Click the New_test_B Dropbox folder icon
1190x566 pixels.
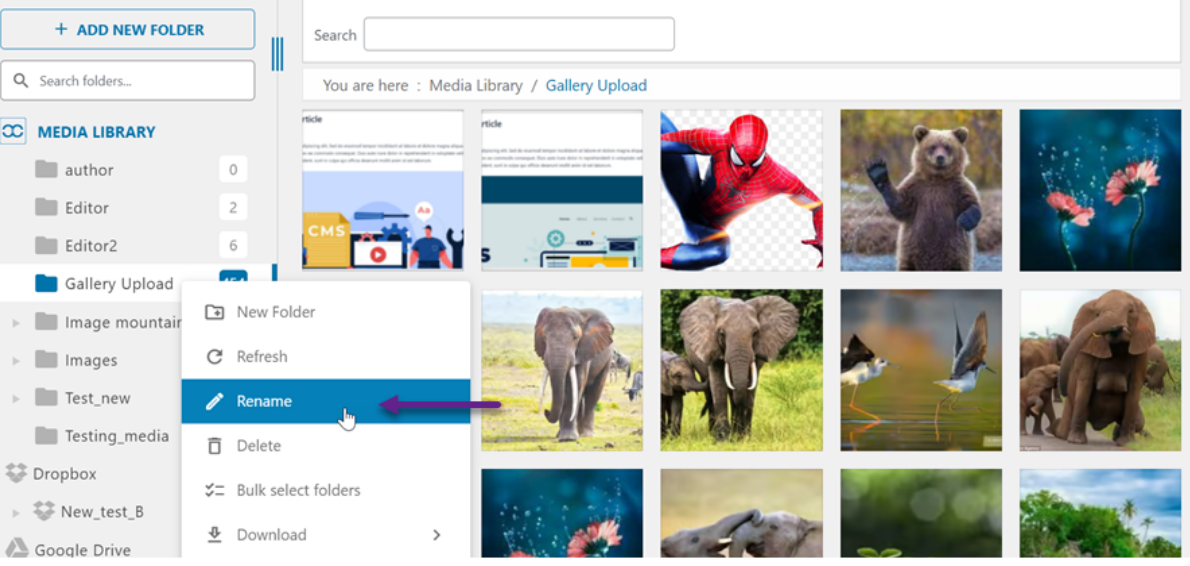[x=44, y=511]
